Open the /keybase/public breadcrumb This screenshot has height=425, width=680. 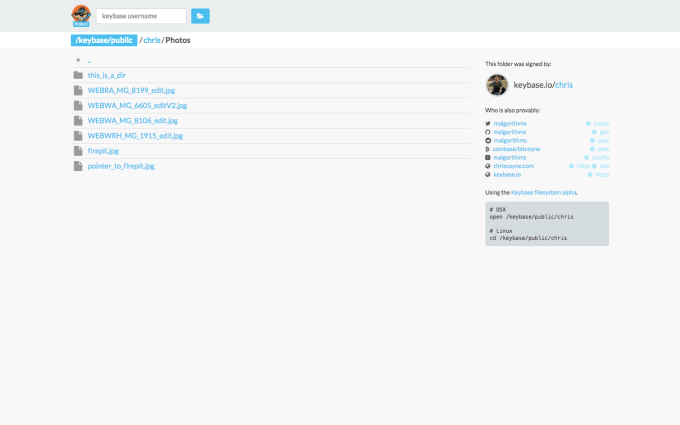104,40
